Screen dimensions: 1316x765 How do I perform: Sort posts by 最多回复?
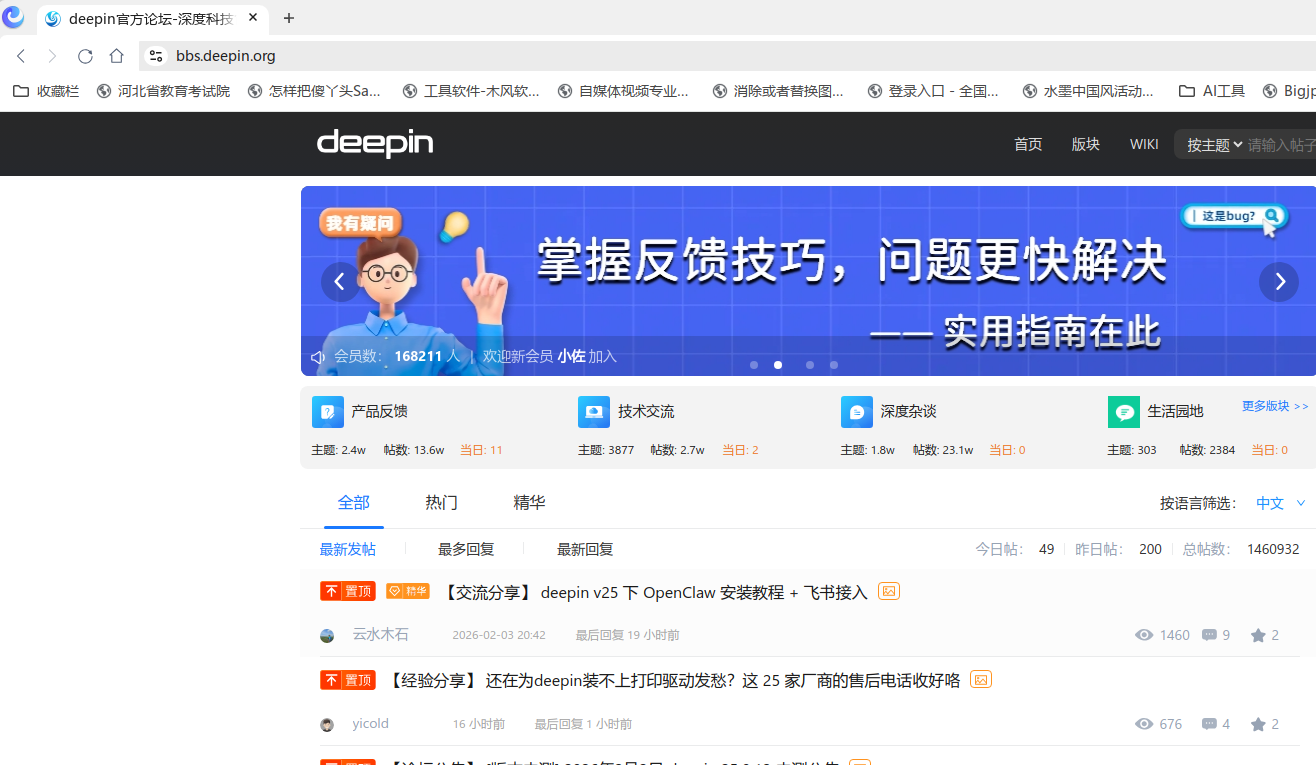point(466,549)
